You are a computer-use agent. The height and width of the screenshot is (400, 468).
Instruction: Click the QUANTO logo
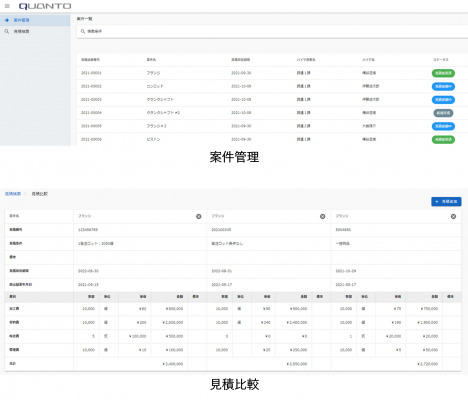pos(45,6)
